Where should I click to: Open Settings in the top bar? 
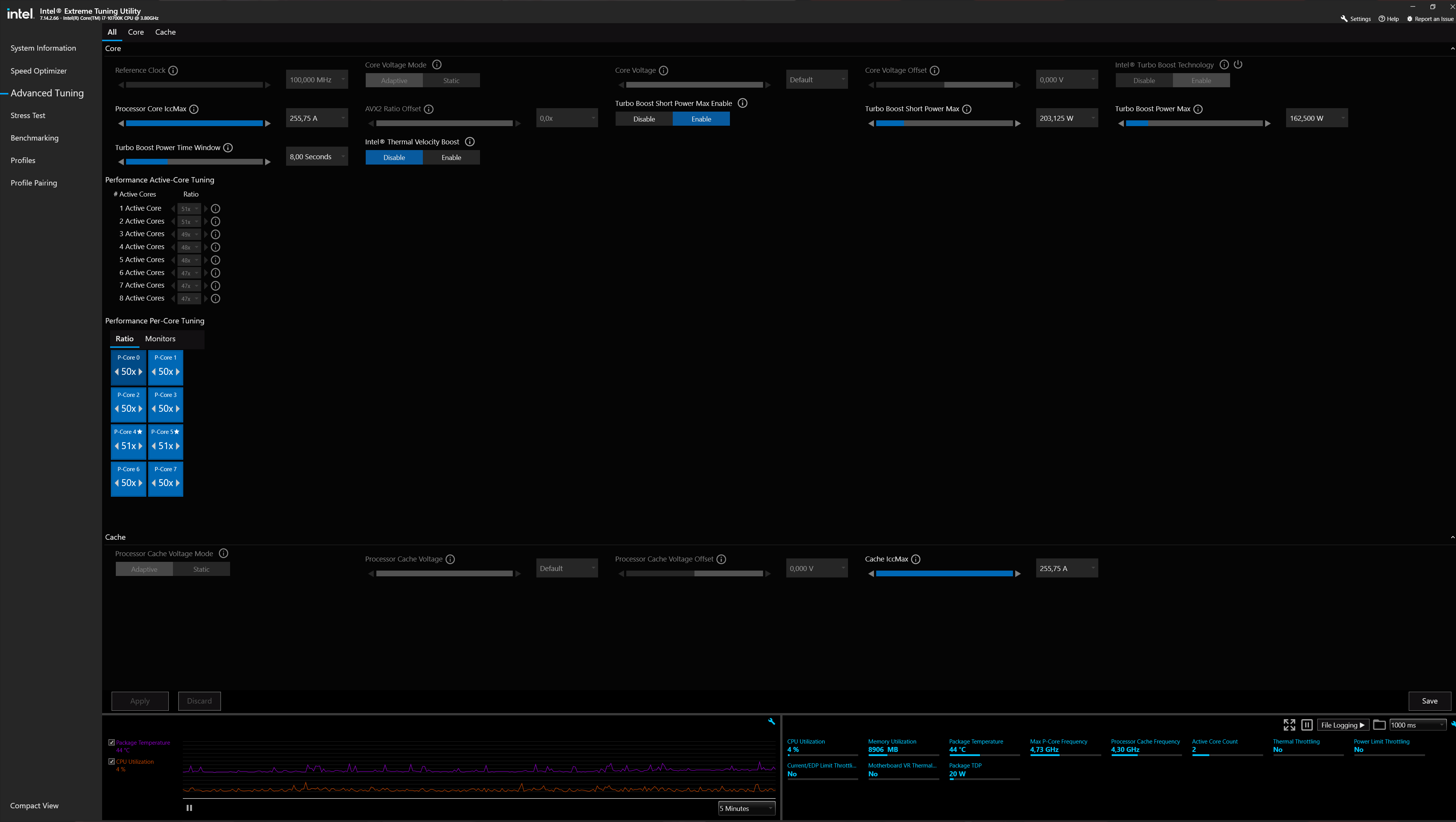pos(1355,19)
